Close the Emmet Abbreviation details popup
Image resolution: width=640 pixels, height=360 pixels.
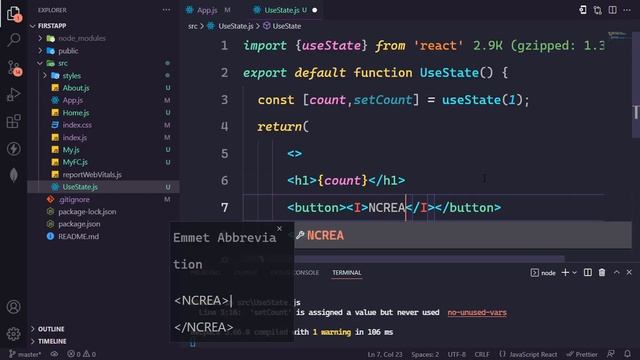(x=279, y=229)
